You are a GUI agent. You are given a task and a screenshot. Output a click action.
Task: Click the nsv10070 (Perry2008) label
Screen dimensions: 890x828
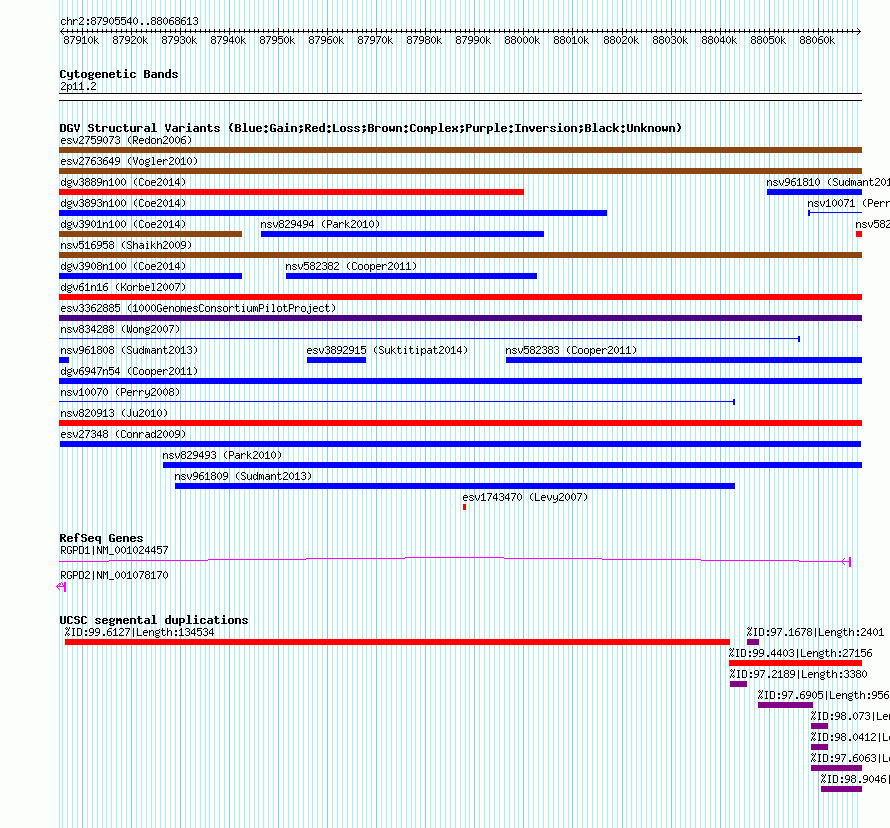click(x=120, y=392)
